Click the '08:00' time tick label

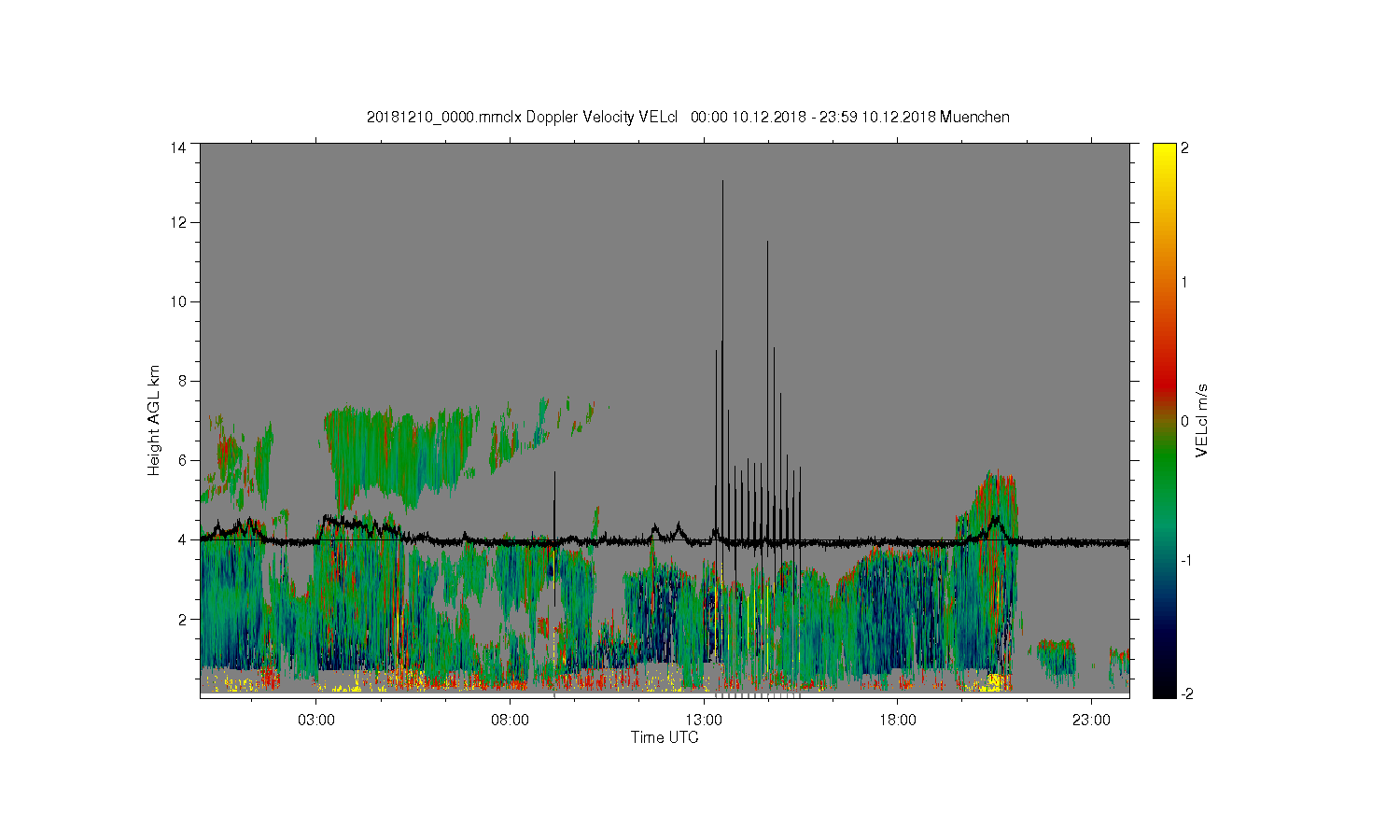[511, 720]
